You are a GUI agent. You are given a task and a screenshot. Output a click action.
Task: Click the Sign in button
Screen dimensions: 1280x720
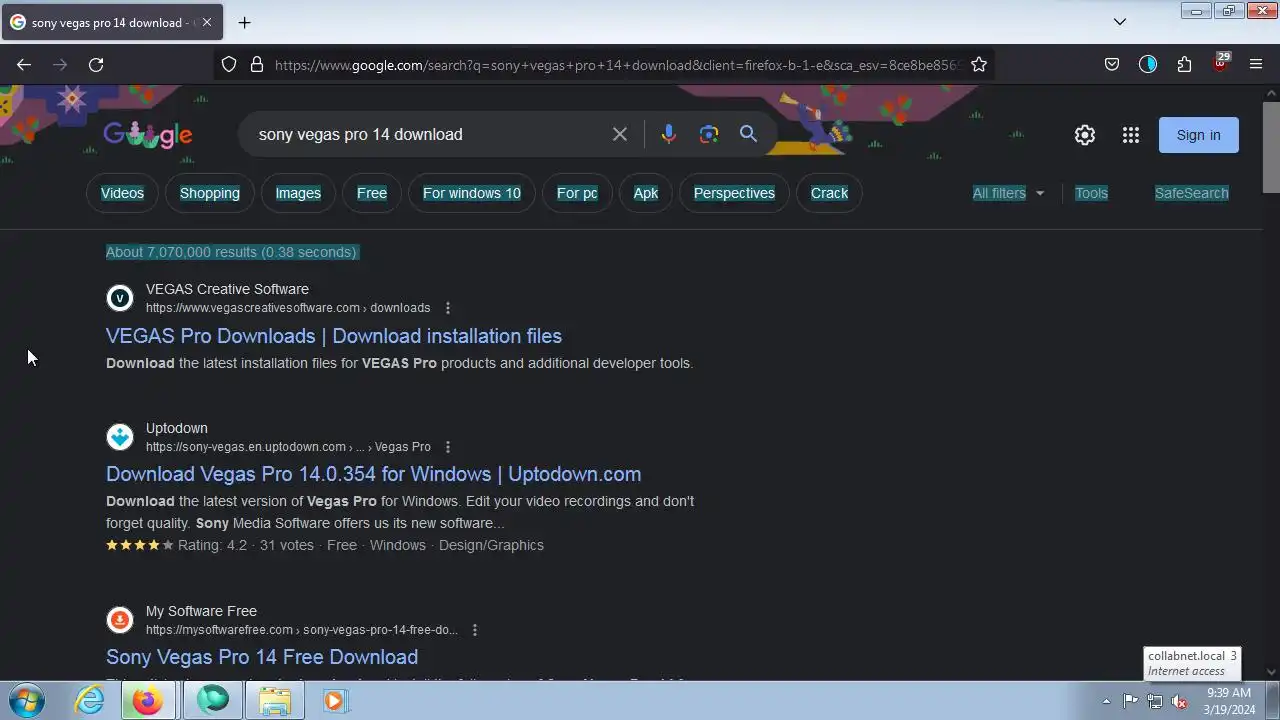click(x=1198, y=135)
